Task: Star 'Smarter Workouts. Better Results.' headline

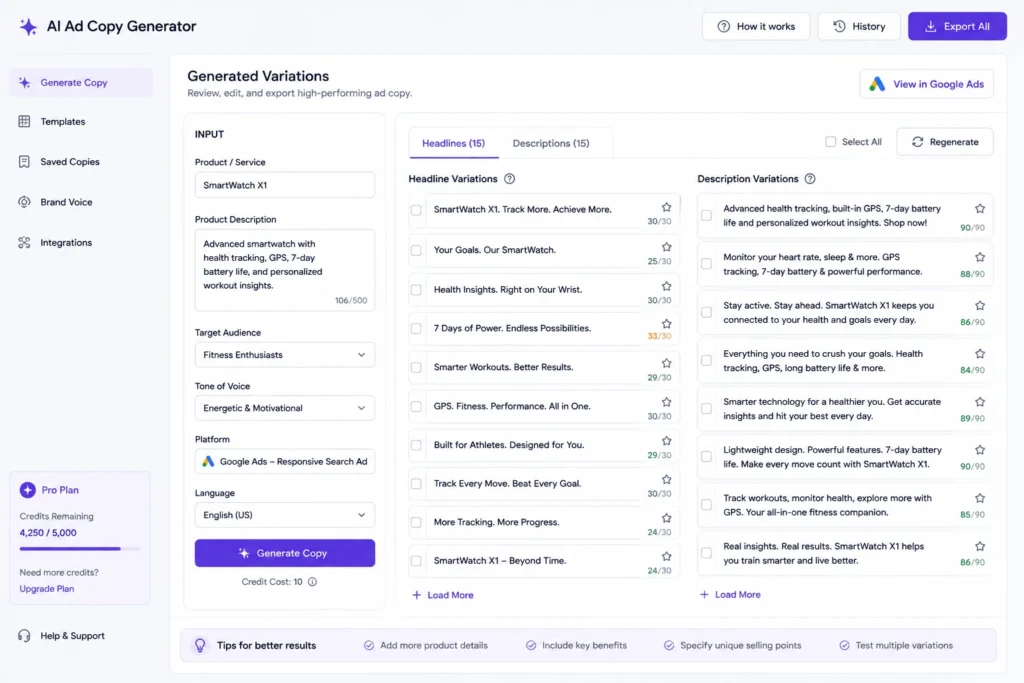Action: pyautogui.click(x=666, y=363)
